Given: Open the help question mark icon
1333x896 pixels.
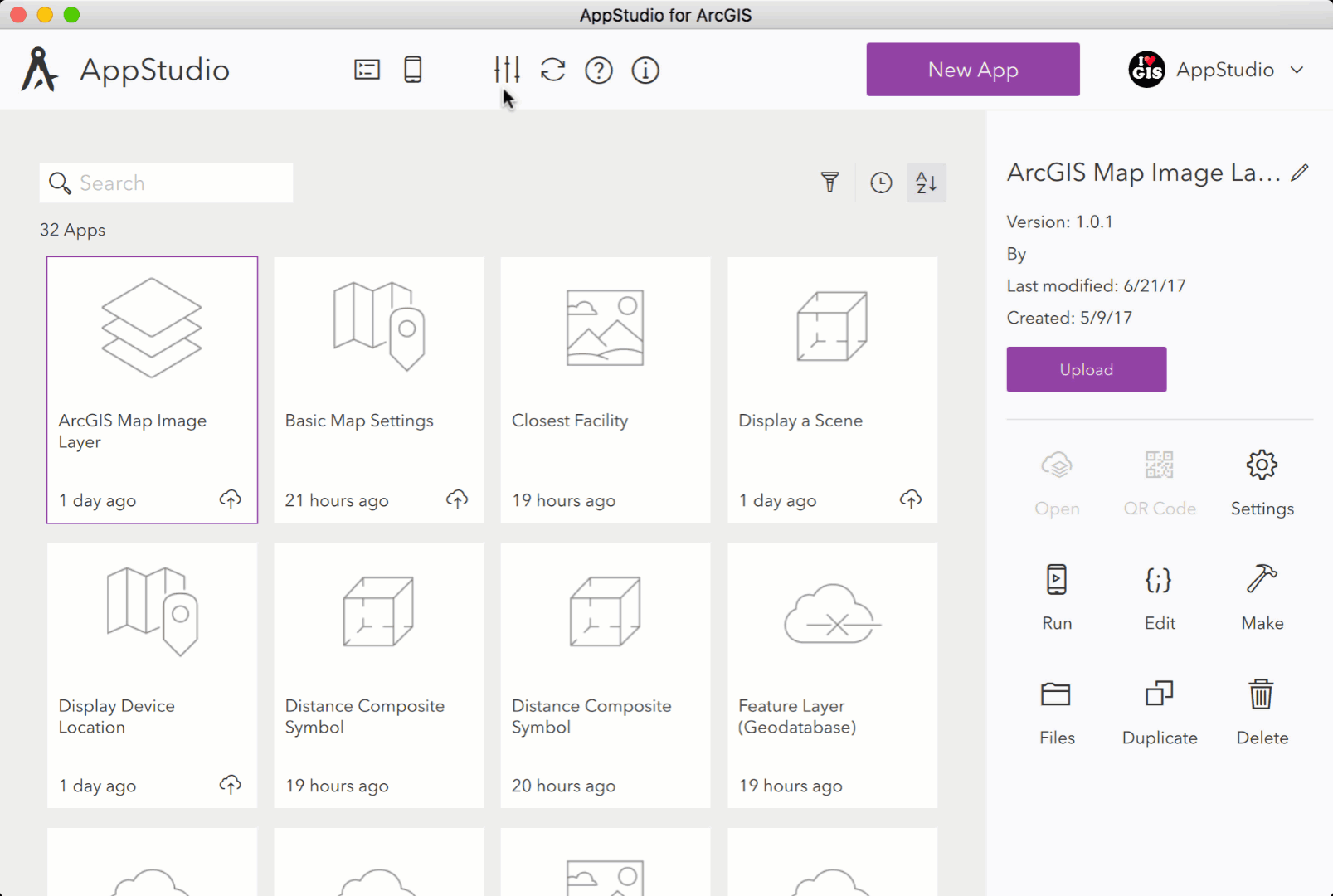Looking at the screenshot, I should pyautogui.click(x=599, y=71).
